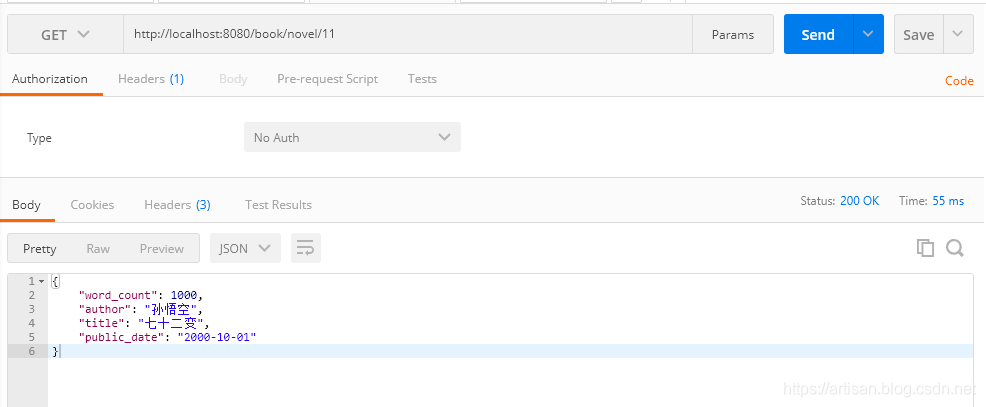Copy response body with the copy icon

(x=925, y=248)
